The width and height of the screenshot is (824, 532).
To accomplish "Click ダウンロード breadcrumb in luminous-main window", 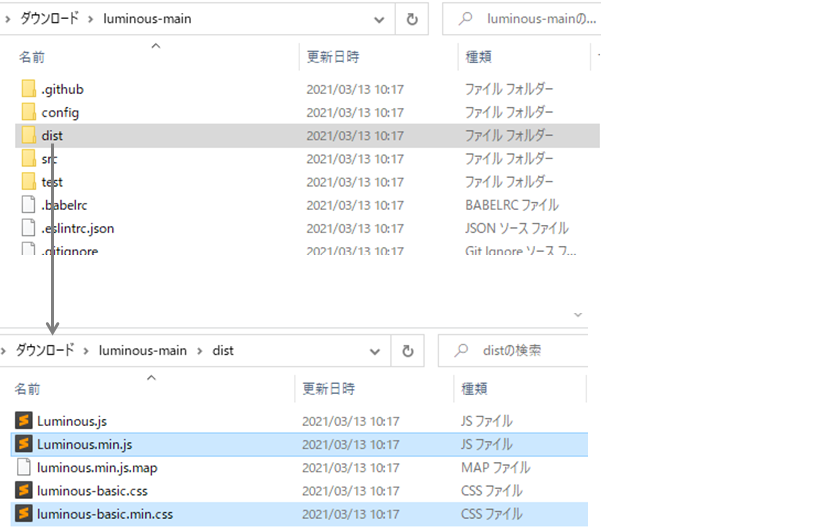I will (49, 18).
